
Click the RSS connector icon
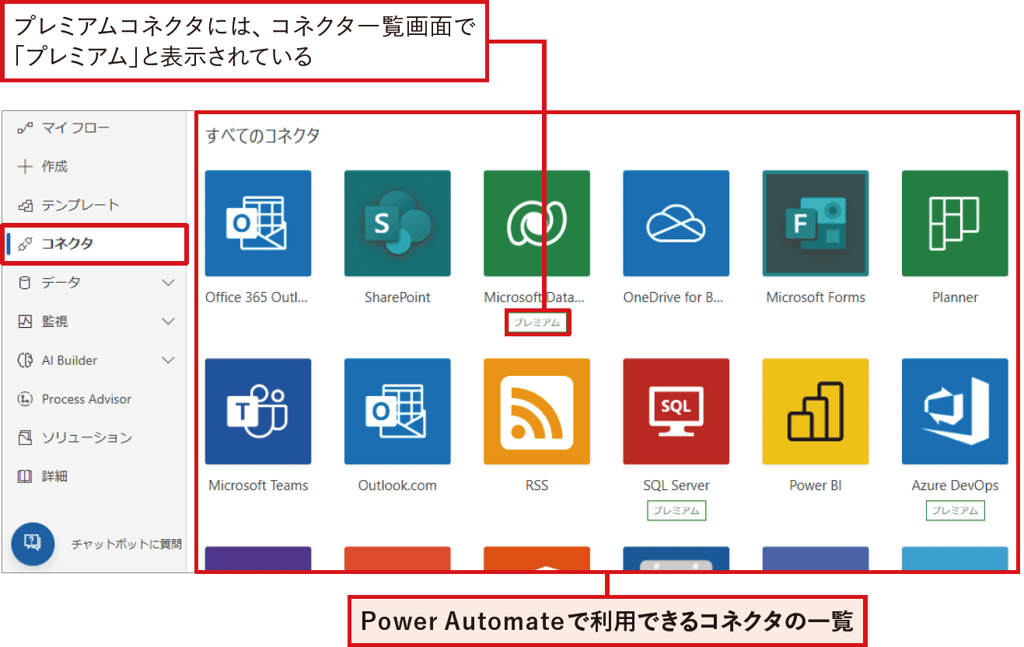tap(536, 411)
